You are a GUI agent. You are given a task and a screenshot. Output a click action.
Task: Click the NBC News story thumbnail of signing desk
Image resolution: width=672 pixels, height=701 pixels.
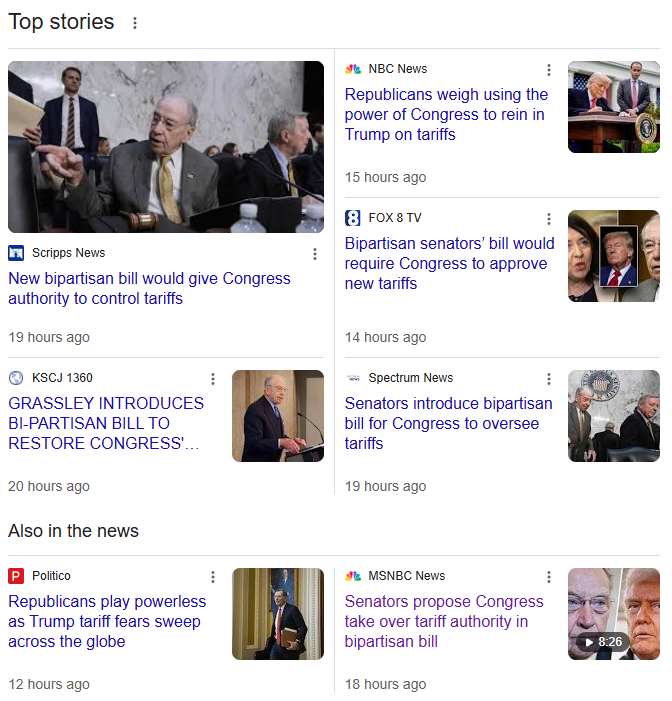(x=613, y=107)
